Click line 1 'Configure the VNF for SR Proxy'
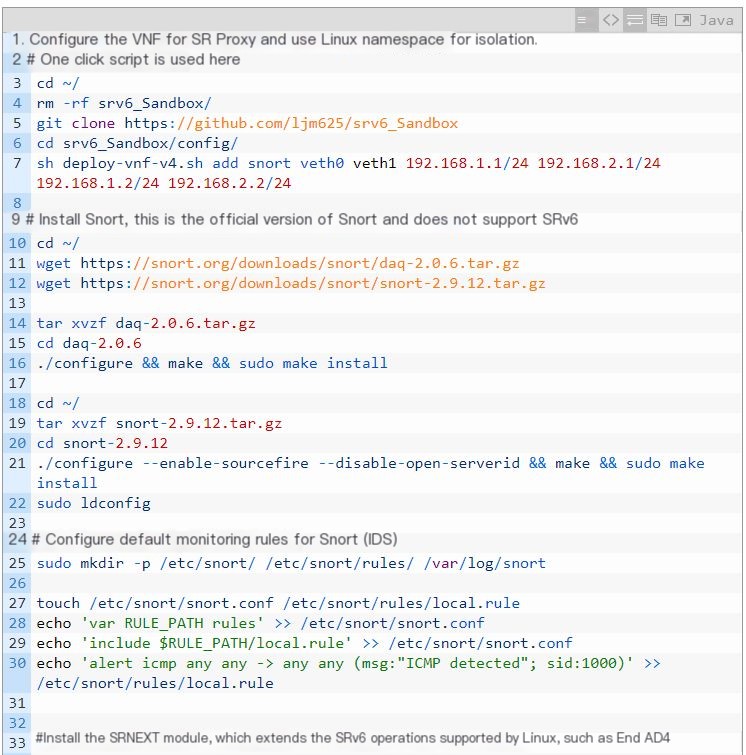 click(275, 39)
